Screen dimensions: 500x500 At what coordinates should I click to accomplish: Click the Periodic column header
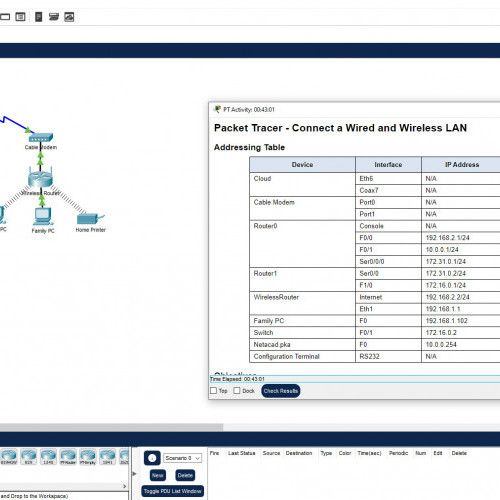pyautogui.click(x=398, y=453)
